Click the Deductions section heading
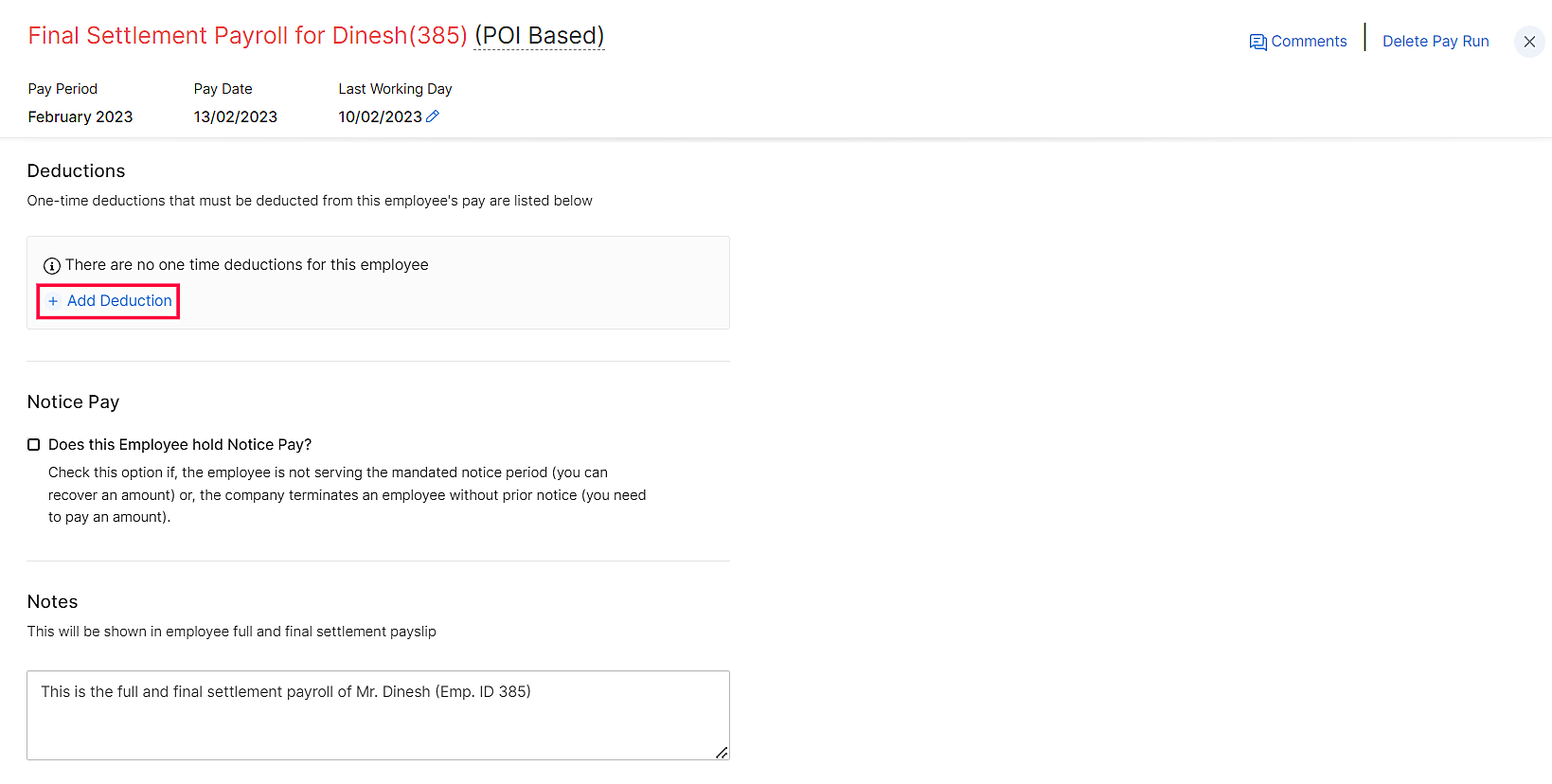The width and height of the screenshot is (1552, 784). point(77,171)
